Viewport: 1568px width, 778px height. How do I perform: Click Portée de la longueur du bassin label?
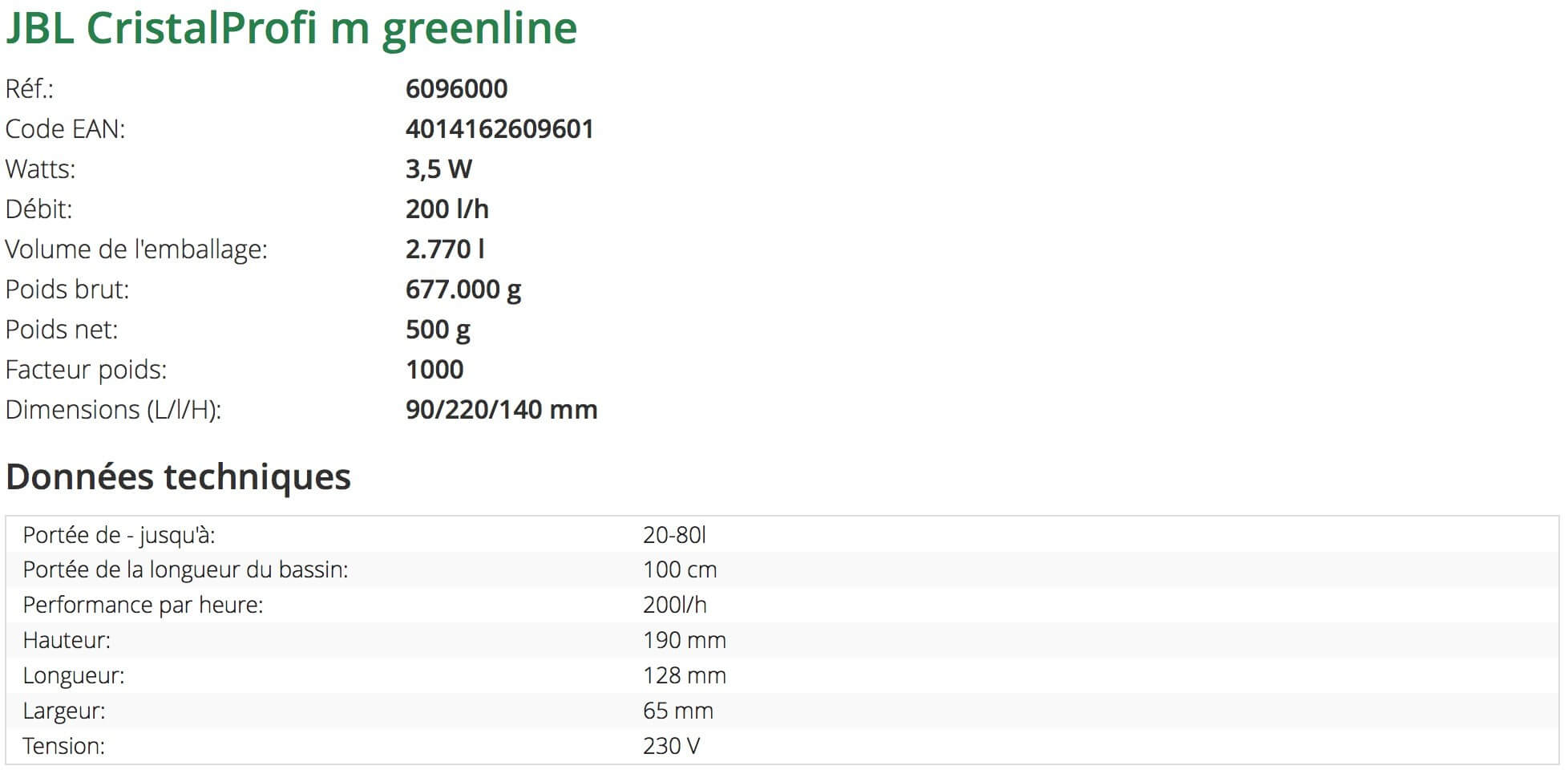[x=185, y=570]
